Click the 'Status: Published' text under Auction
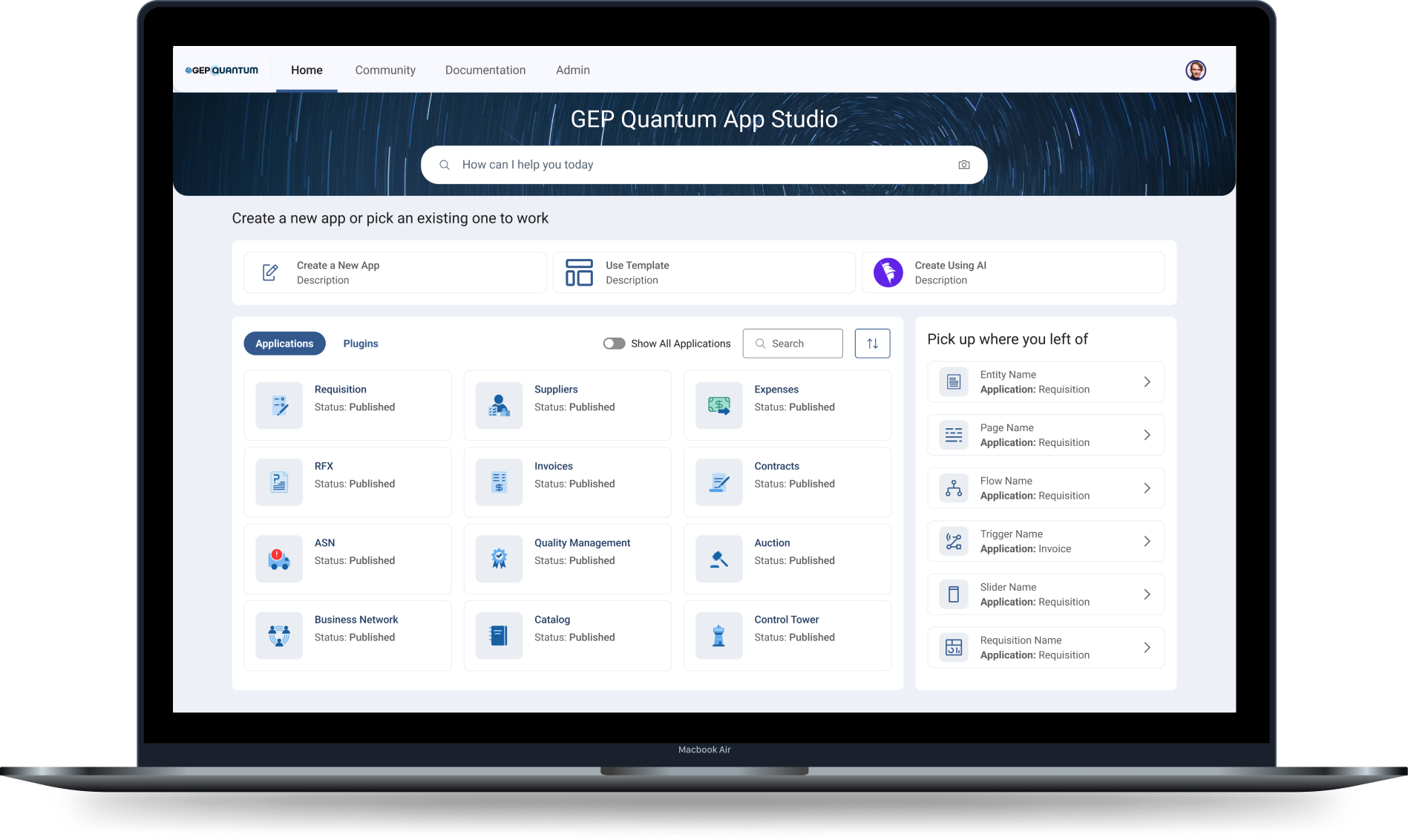1408x840 pixels. tap(794, 561)
